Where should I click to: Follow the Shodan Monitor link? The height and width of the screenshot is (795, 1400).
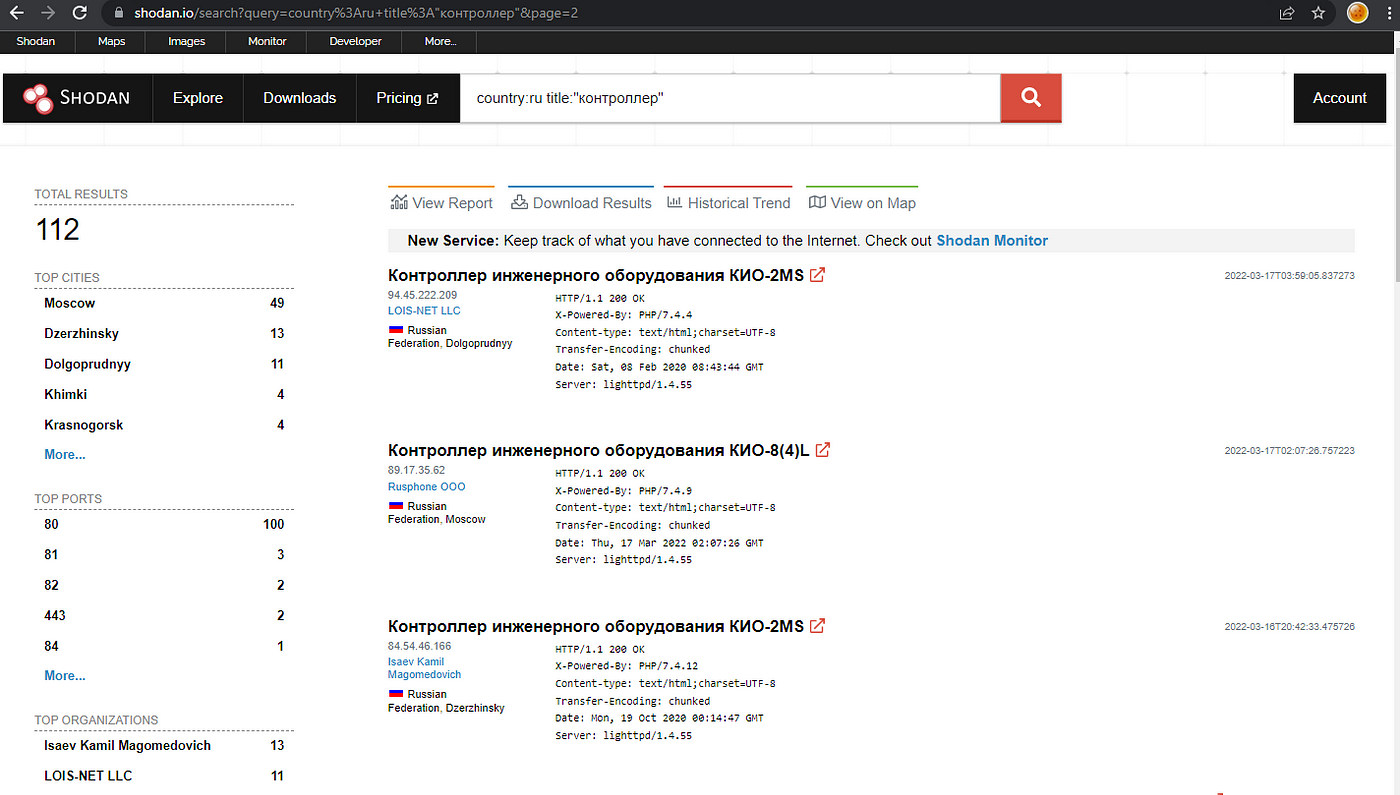(992, 241)
